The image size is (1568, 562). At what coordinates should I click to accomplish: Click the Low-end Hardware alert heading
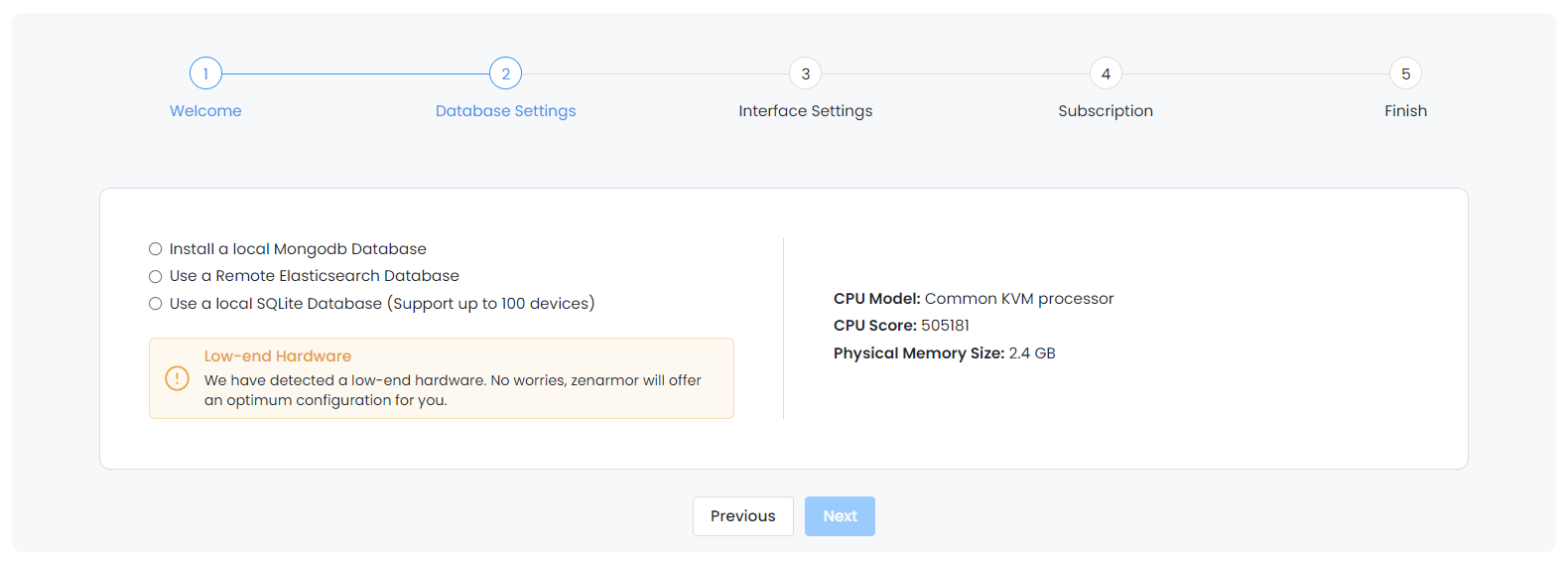pos(278,356)
